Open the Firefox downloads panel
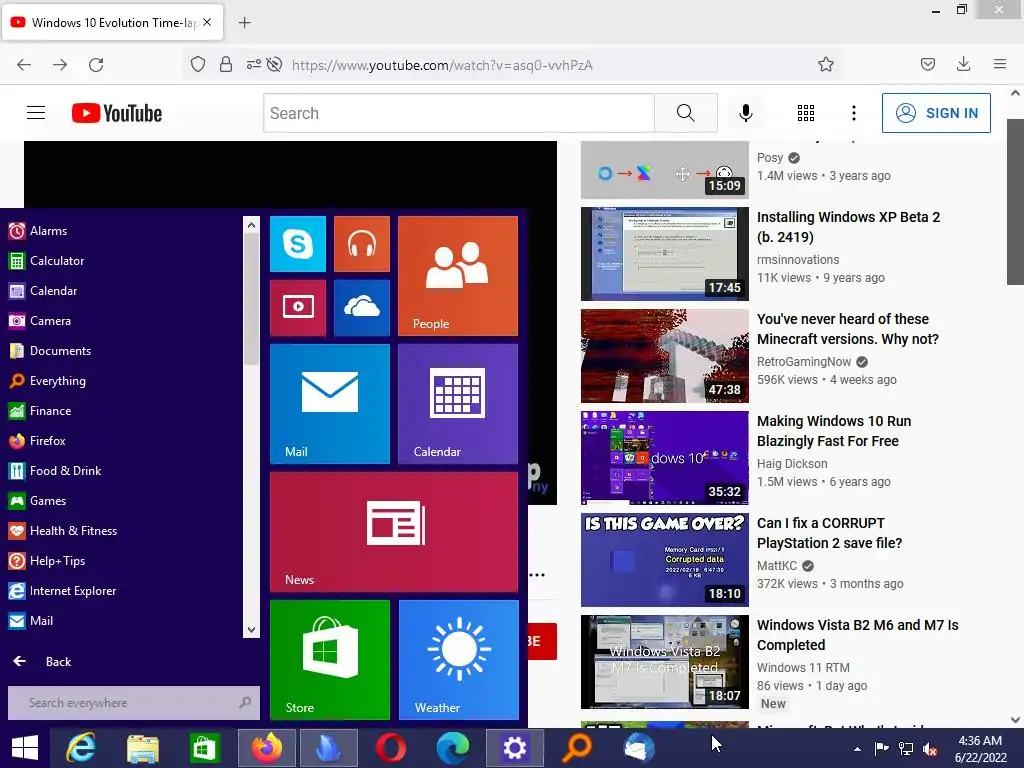This screenshot has height=768, width=1024. click(x=963, y=64)
